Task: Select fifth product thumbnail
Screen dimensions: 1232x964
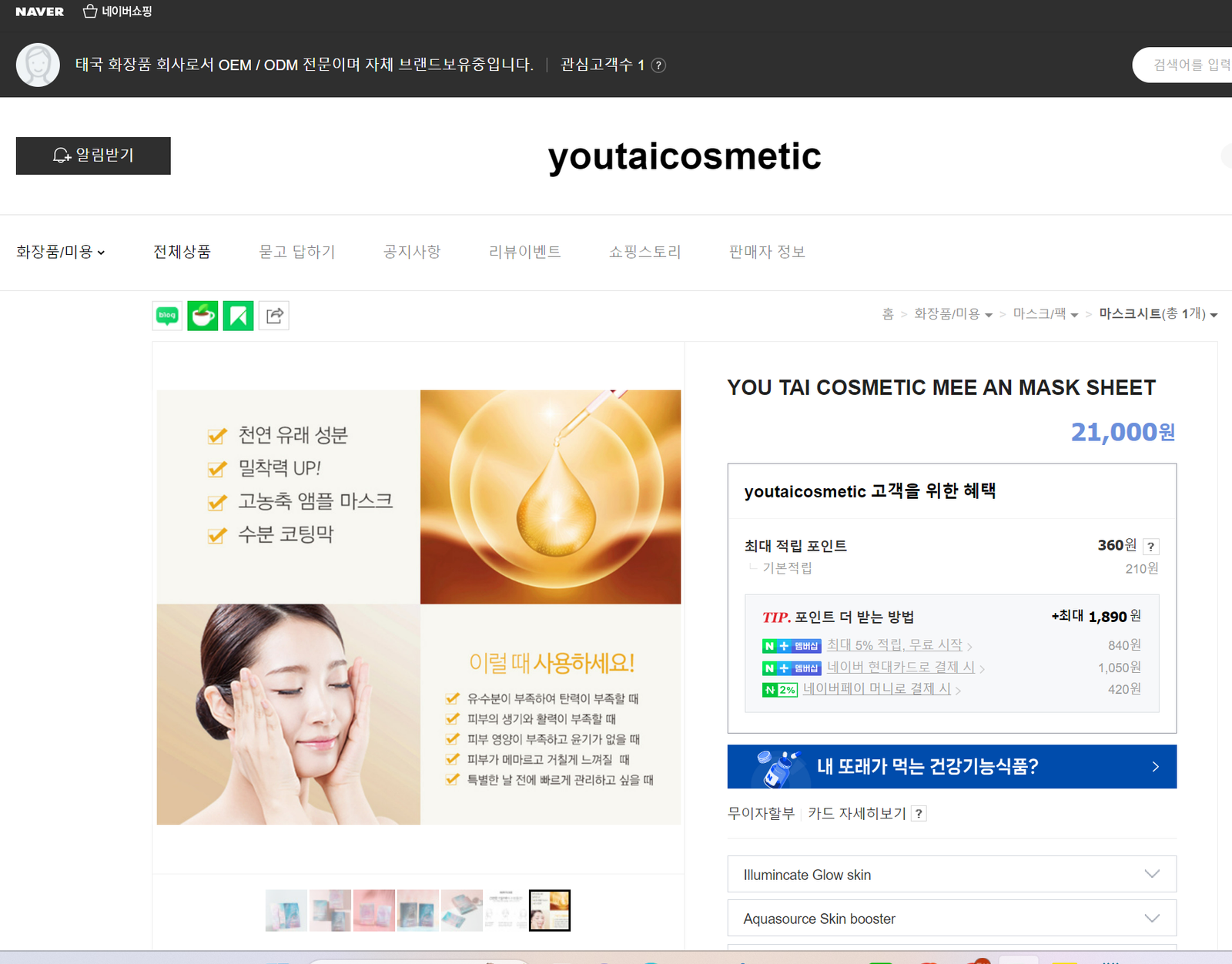Action: (x=462, y=910)
